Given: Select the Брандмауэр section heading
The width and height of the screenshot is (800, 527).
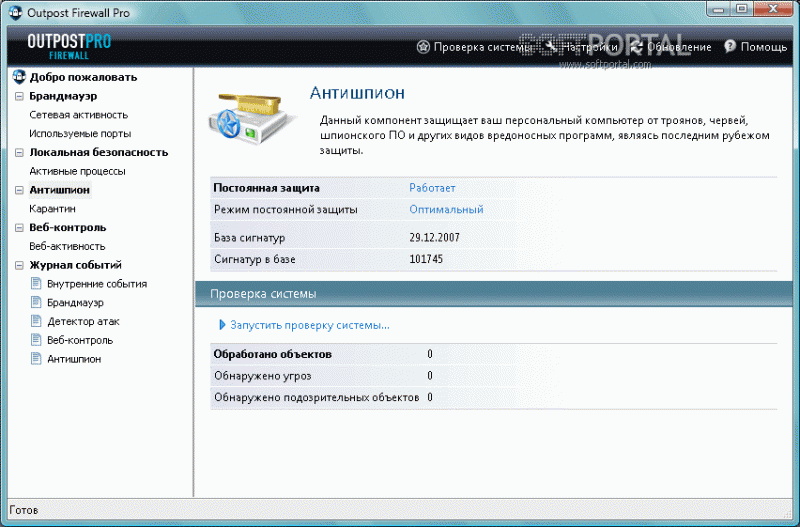Looking at the screenshot, I should point(63,96).
